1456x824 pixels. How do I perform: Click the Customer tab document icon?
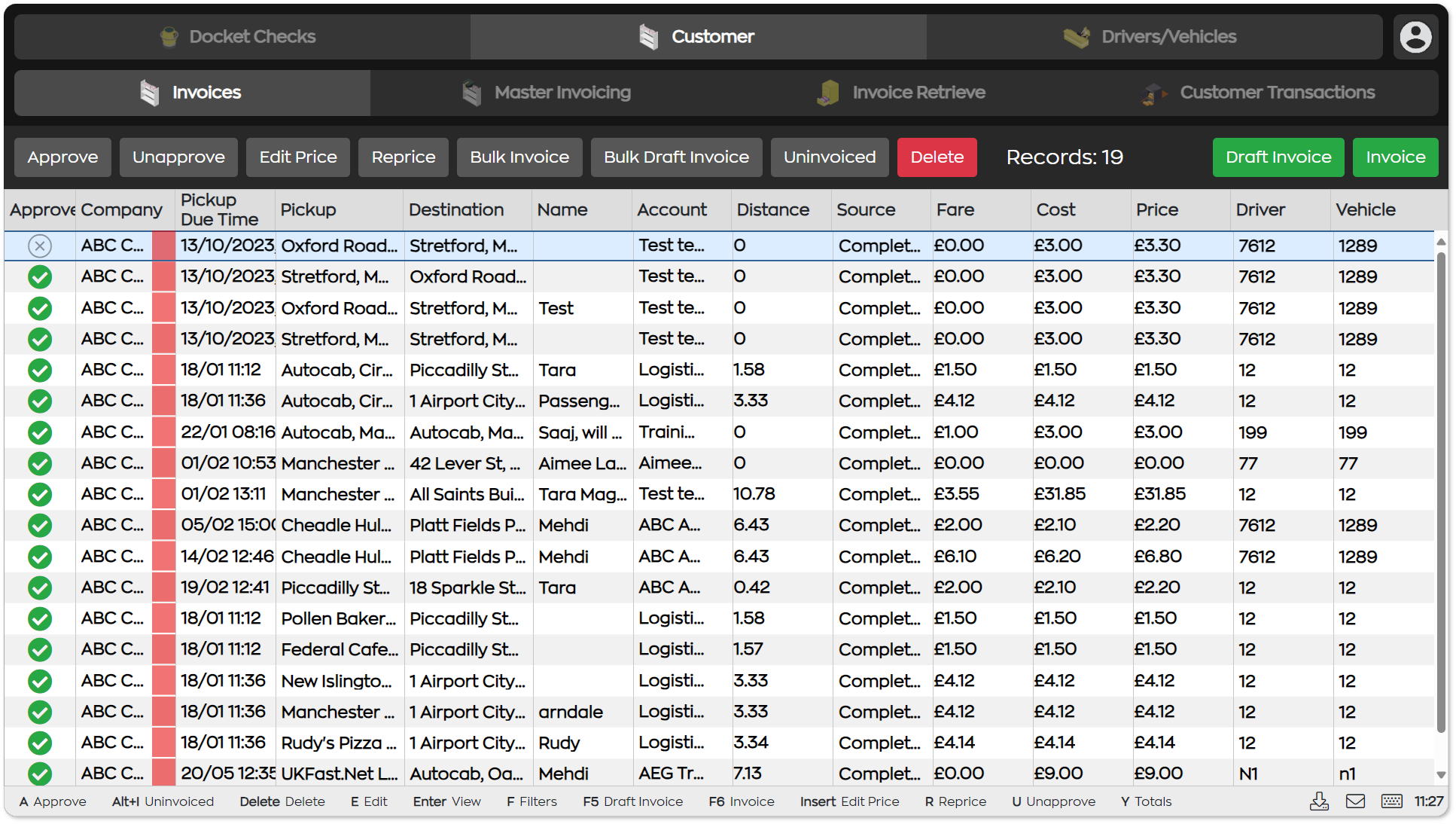point(649,36)
